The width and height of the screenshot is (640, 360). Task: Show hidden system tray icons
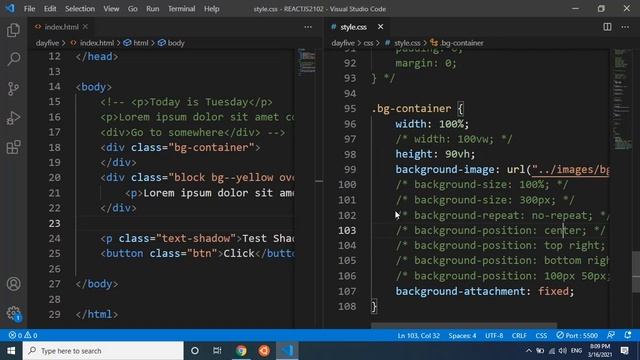click(x=529, y=351)
